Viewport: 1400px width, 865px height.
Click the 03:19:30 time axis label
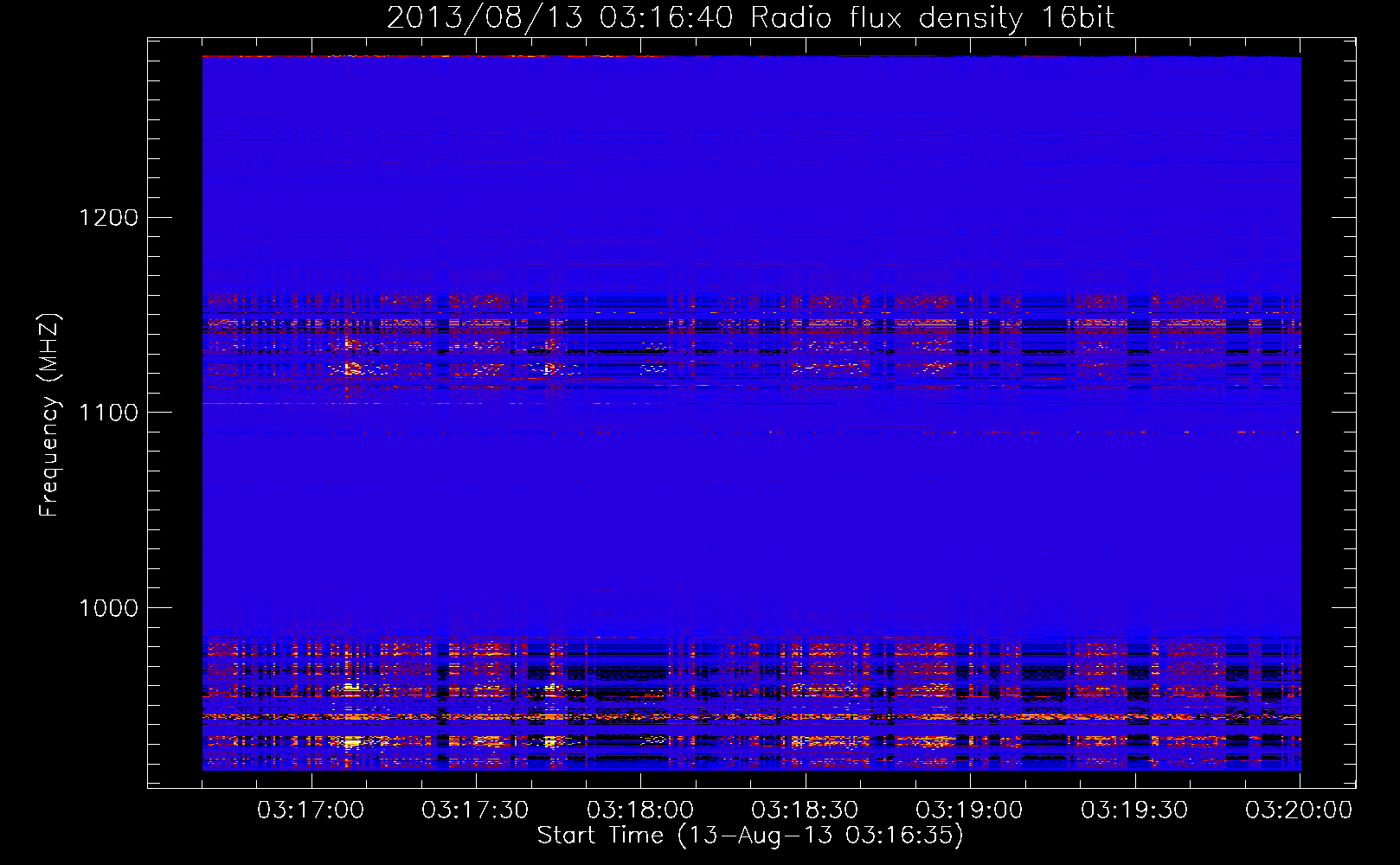click(x=1134, y=811)
